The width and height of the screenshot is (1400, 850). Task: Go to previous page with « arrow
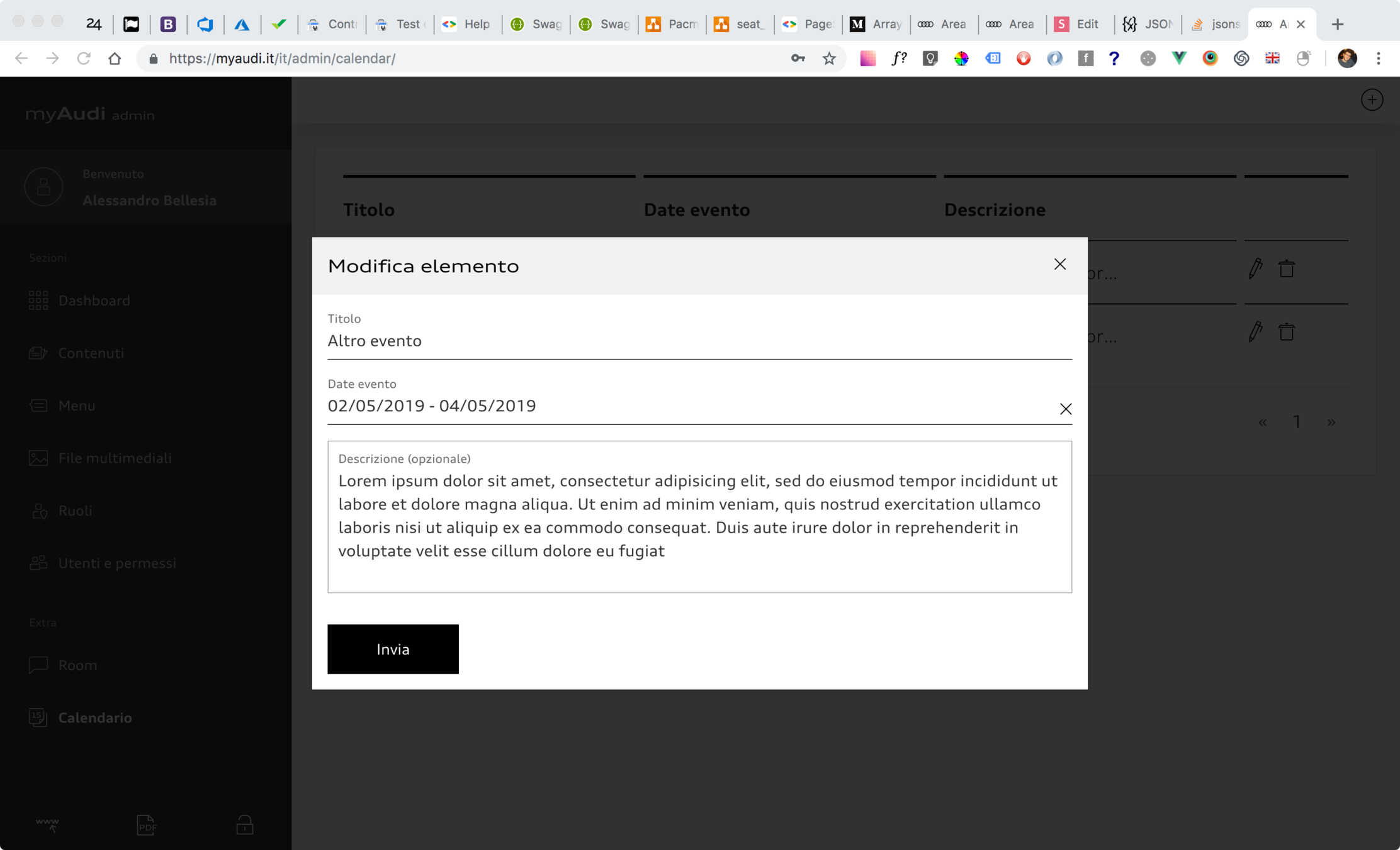tap(1262, 422)
